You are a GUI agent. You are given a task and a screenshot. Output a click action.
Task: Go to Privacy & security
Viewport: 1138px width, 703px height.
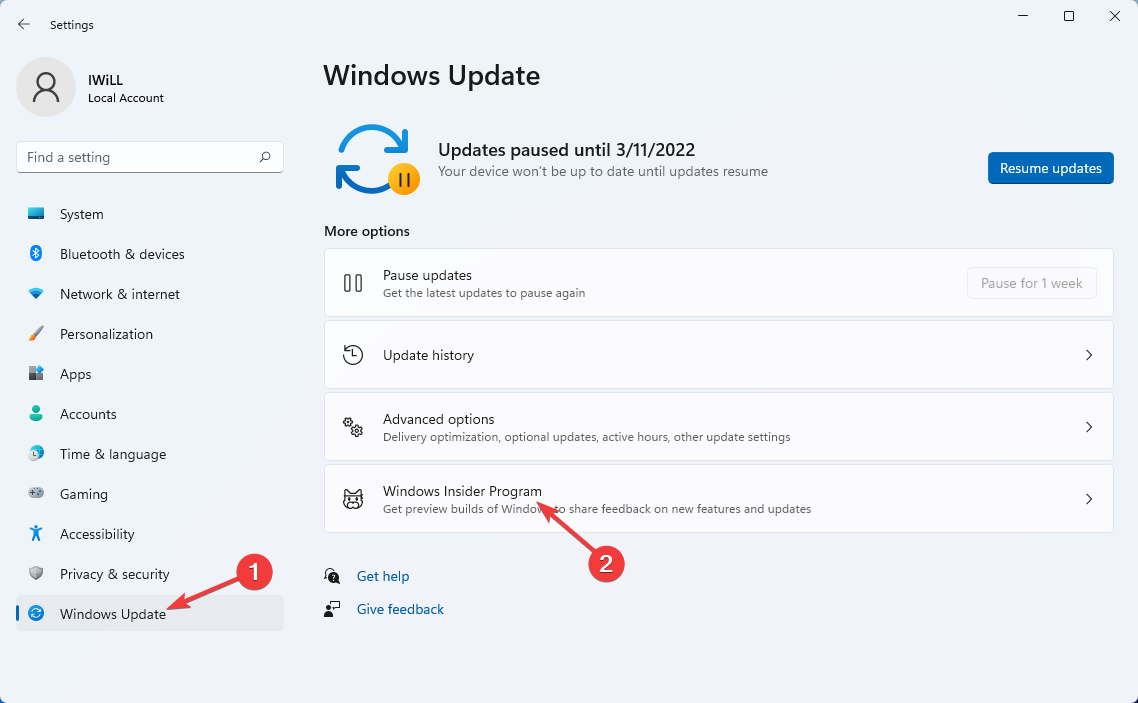point(150,573)
